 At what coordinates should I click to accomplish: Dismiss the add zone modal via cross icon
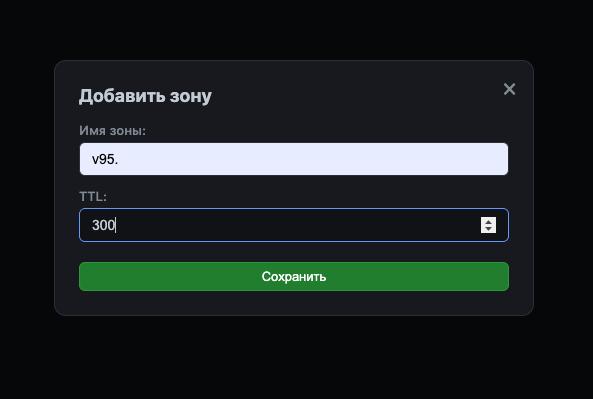click(509, 89)
